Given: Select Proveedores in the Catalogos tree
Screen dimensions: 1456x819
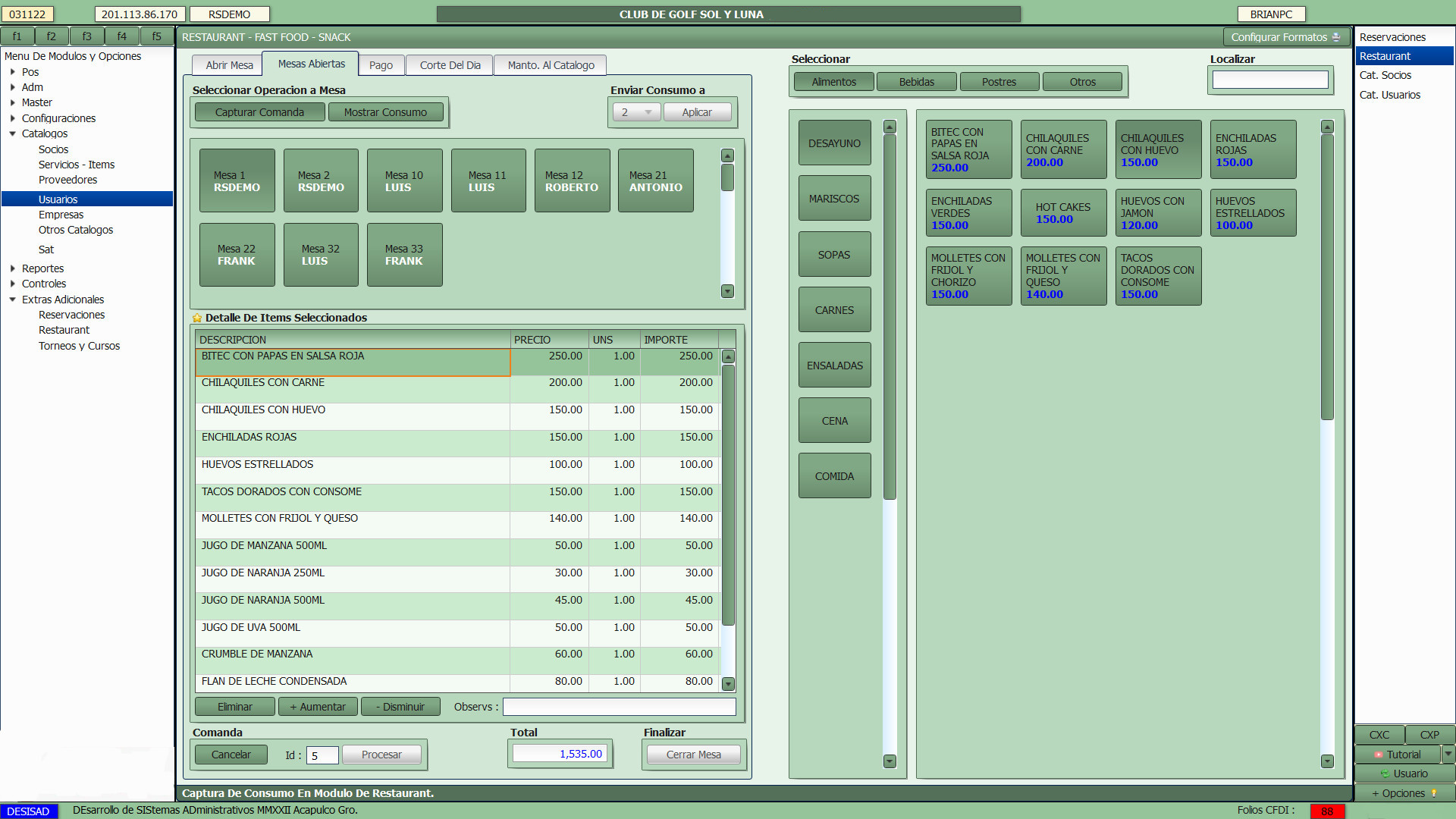Looking at the screenshot, I should point(67,180).
